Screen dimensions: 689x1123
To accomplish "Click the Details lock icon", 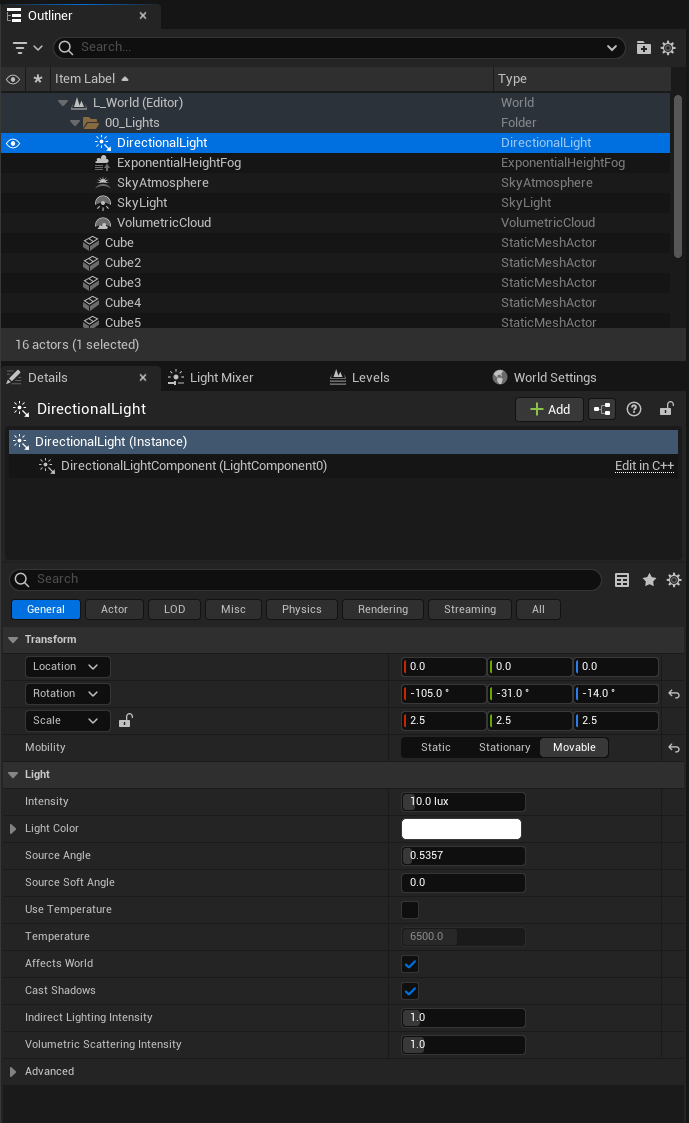I will (666, 409).
